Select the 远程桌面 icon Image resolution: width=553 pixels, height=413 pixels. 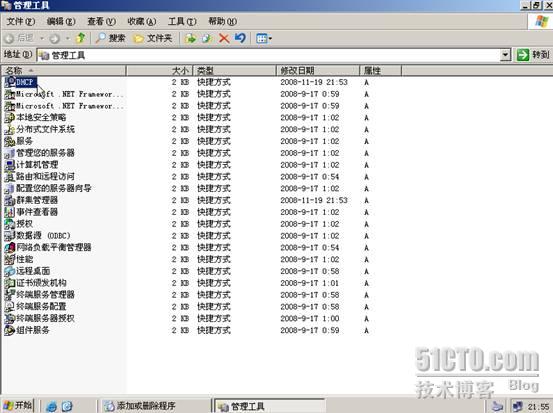[x=10, y=271]
